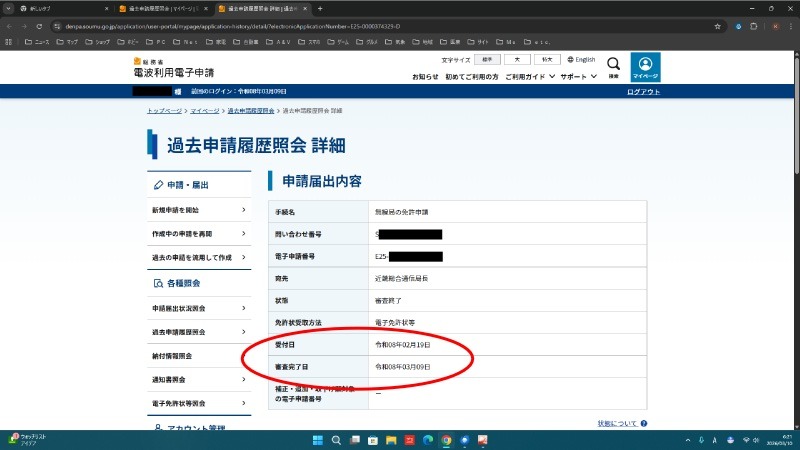Set font size to 大
The image size is (800, 450).
(515, 60)
